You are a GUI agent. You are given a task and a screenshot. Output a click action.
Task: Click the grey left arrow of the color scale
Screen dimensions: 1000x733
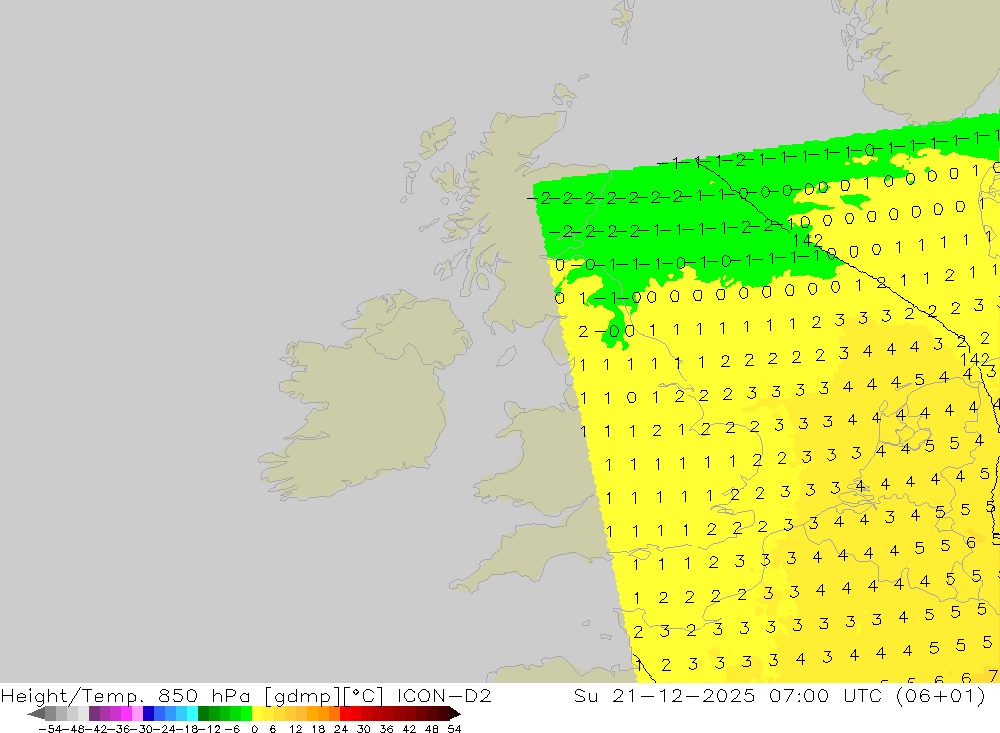tap(36, 714)
